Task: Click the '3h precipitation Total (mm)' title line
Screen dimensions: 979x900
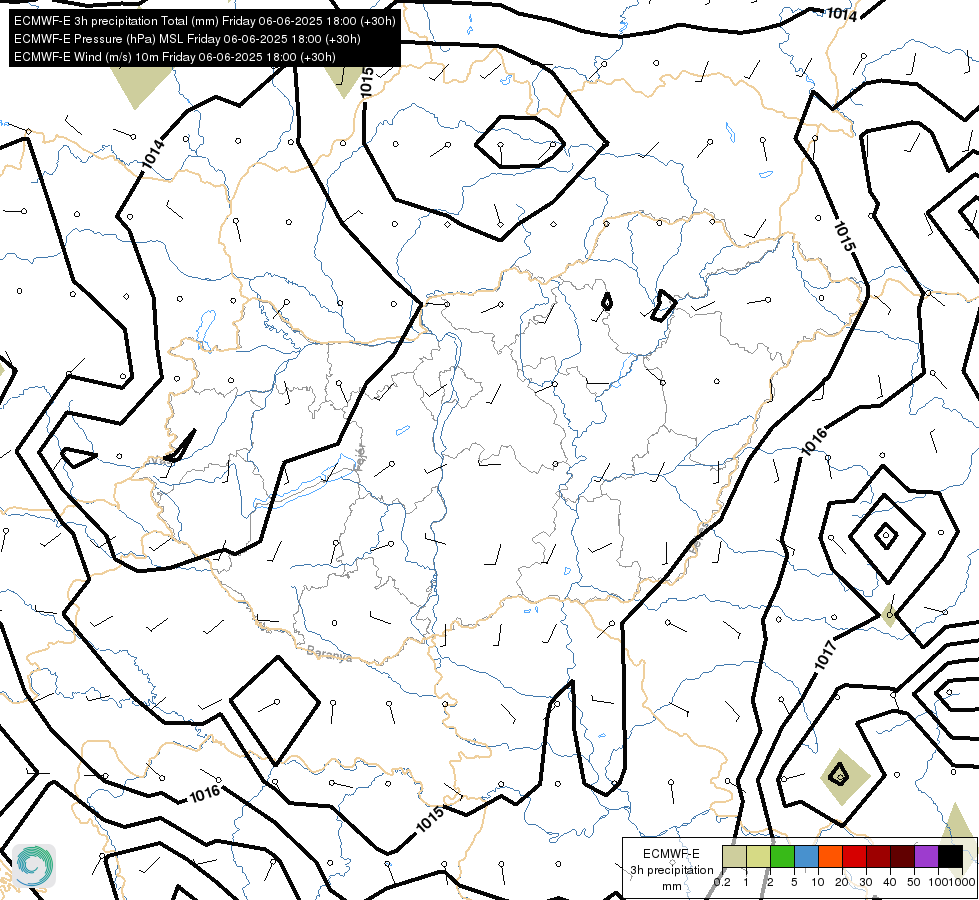Action: coord(205,21)
